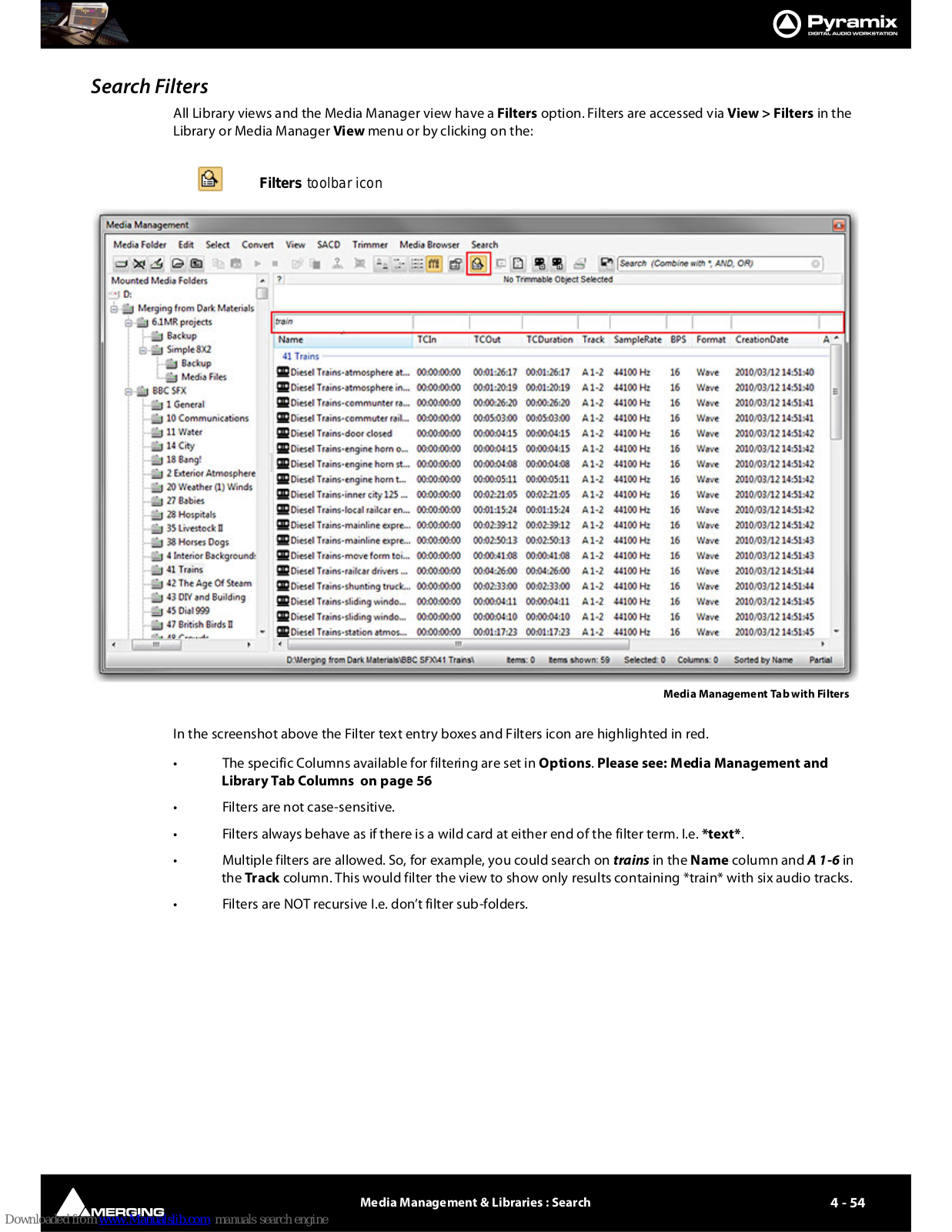The width and height of the screenshot is (952, 1232).
Task: Select the 47 British Birds II folder
Action: pyautogui.click(x=199, y=624)
